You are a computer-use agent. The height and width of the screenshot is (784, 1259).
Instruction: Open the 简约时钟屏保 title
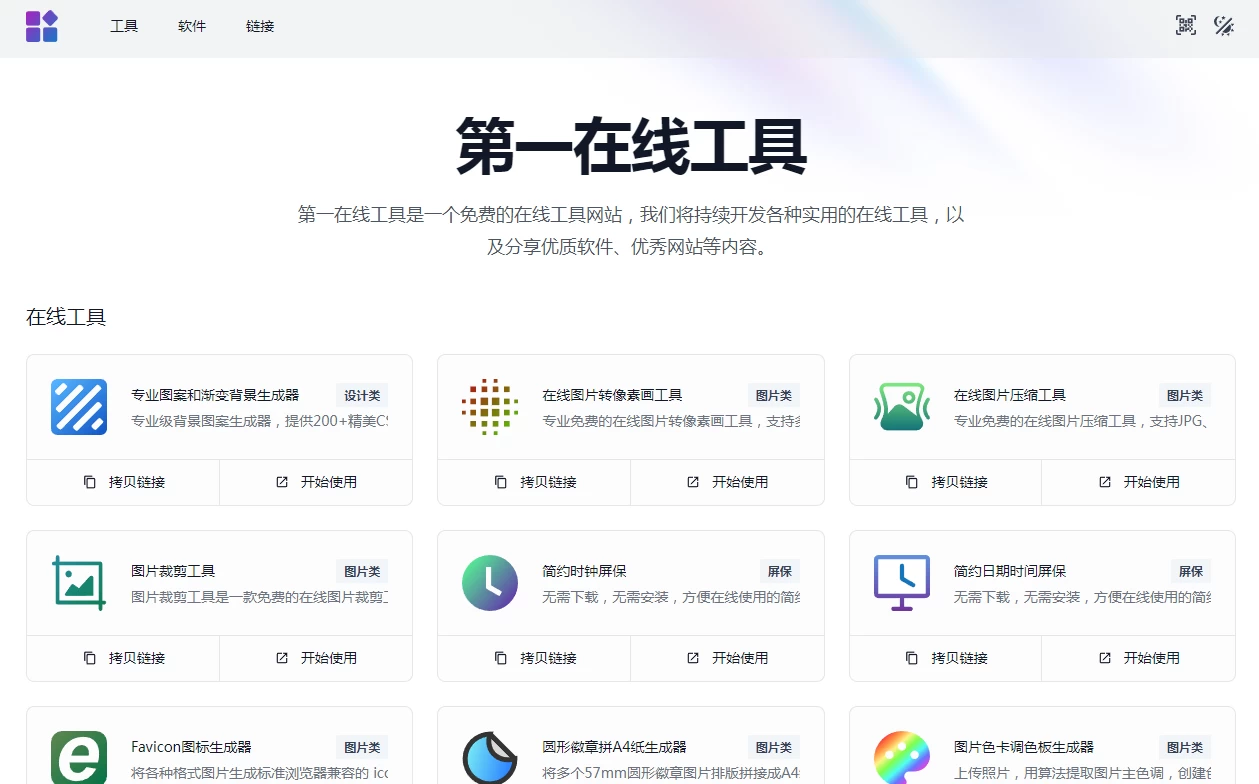584,571
